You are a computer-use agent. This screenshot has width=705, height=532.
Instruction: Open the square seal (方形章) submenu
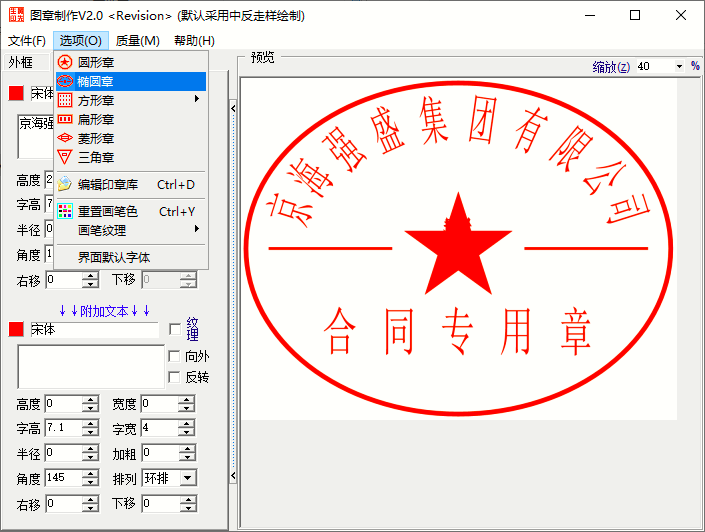pyautogui.click(x=131, y=100)
